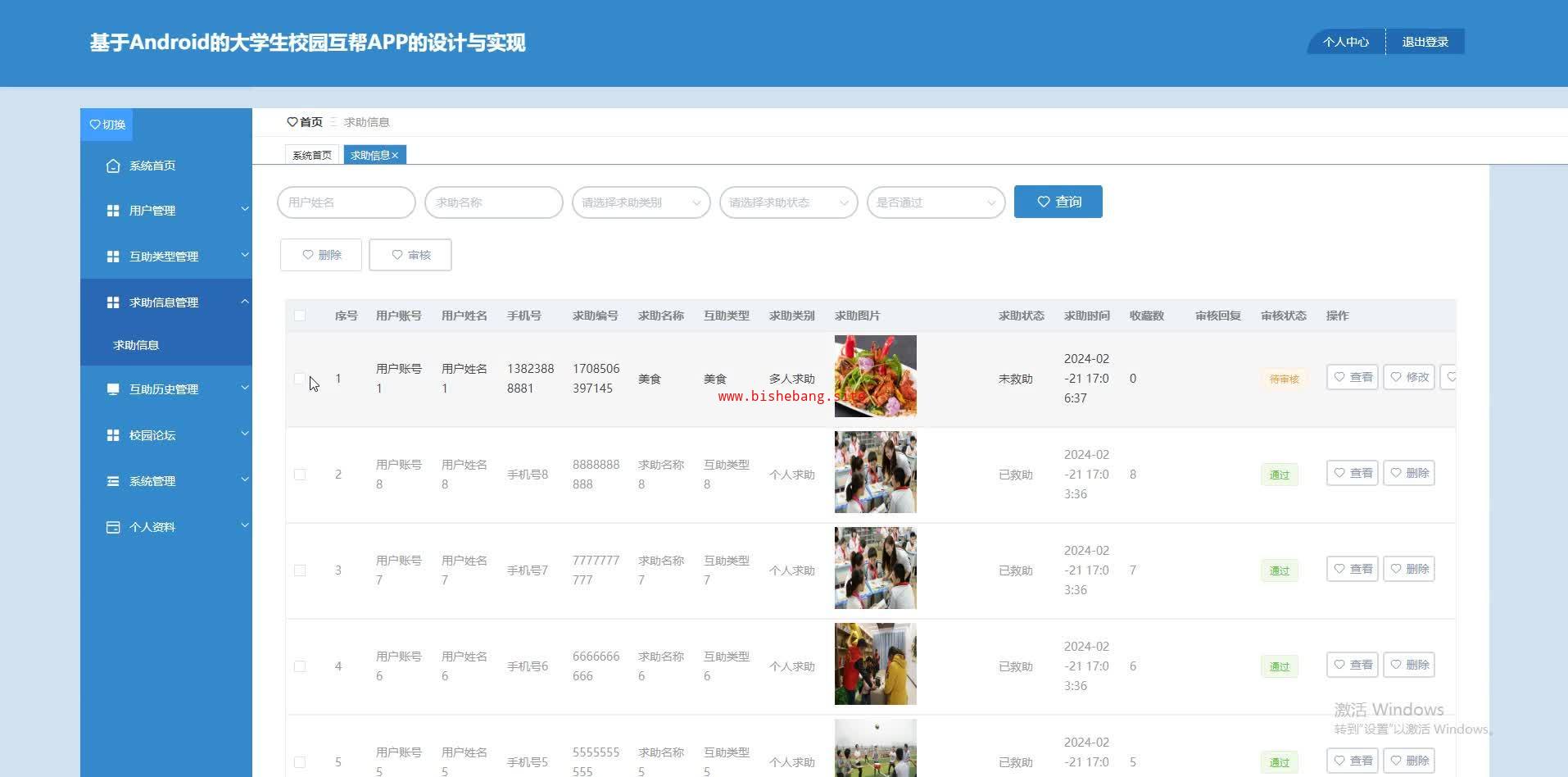Click the 用户姓名 search input field

point(347,202)
